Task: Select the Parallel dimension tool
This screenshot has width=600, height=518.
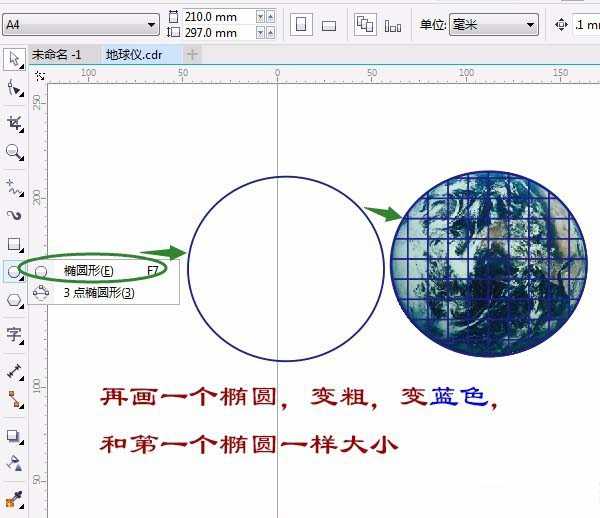Action: point(14,371)
